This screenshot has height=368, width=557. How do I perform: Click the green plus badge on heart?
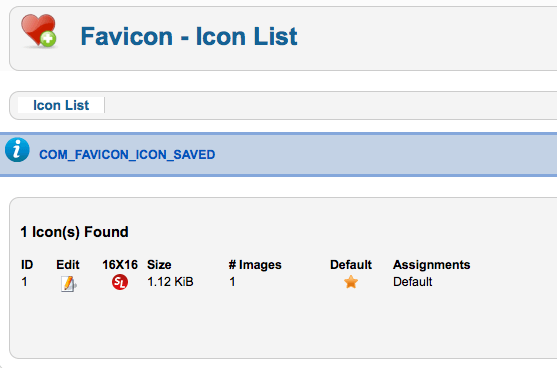(x=48, y=39)
